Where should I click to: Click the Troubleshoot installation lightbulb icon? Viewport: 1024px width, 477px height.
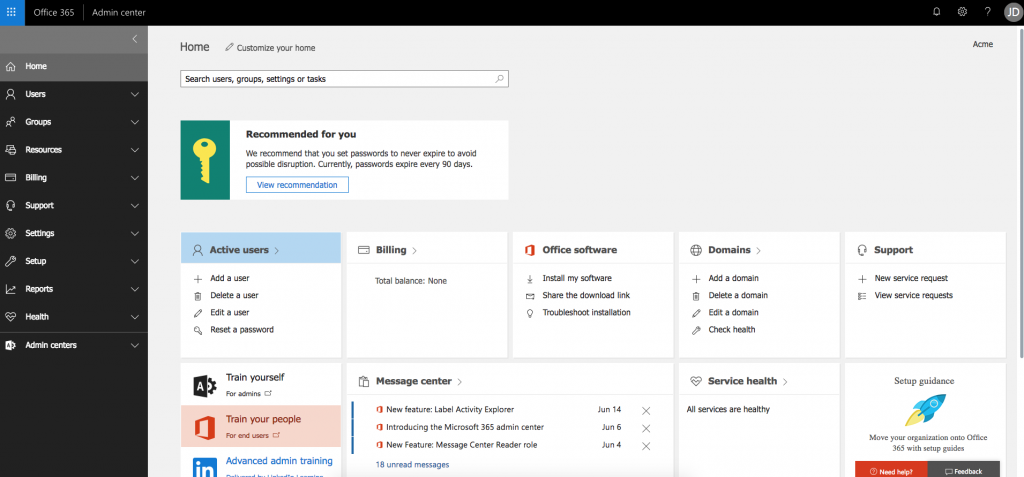tap(530, 313)
